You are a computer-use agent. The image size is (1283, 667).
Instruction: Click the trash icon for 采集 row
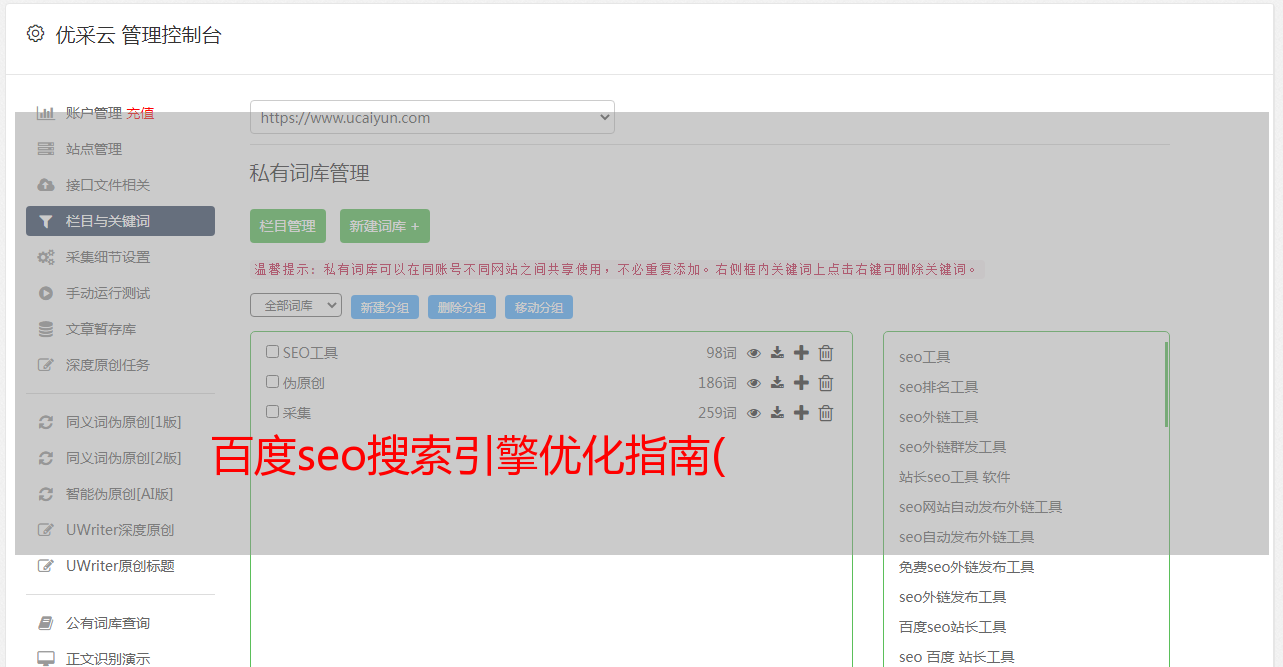click(x=826, y=413)
